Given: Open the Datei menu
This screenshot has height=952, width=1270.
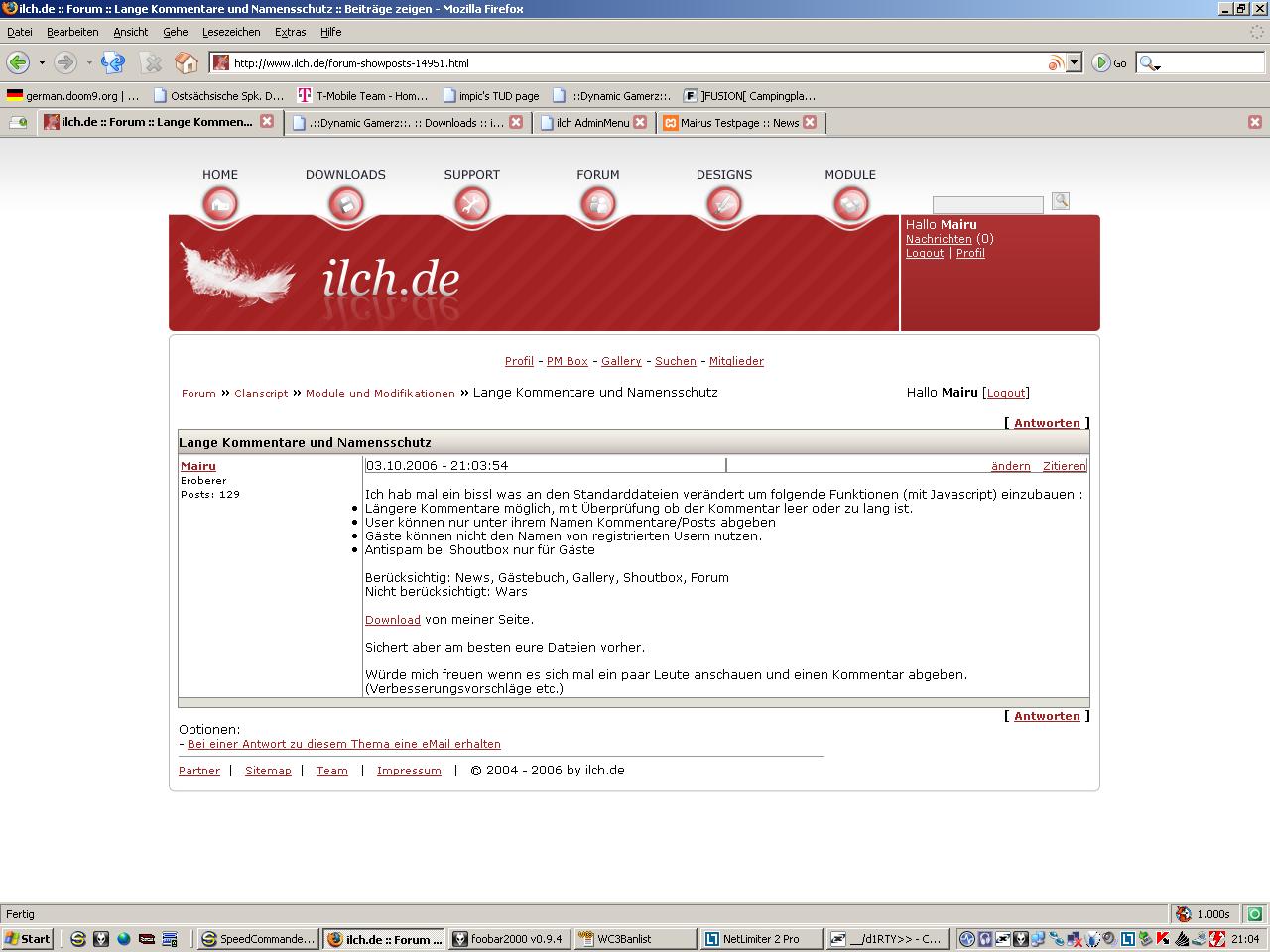Looking at the screenshot, I should tap(19, 32).
